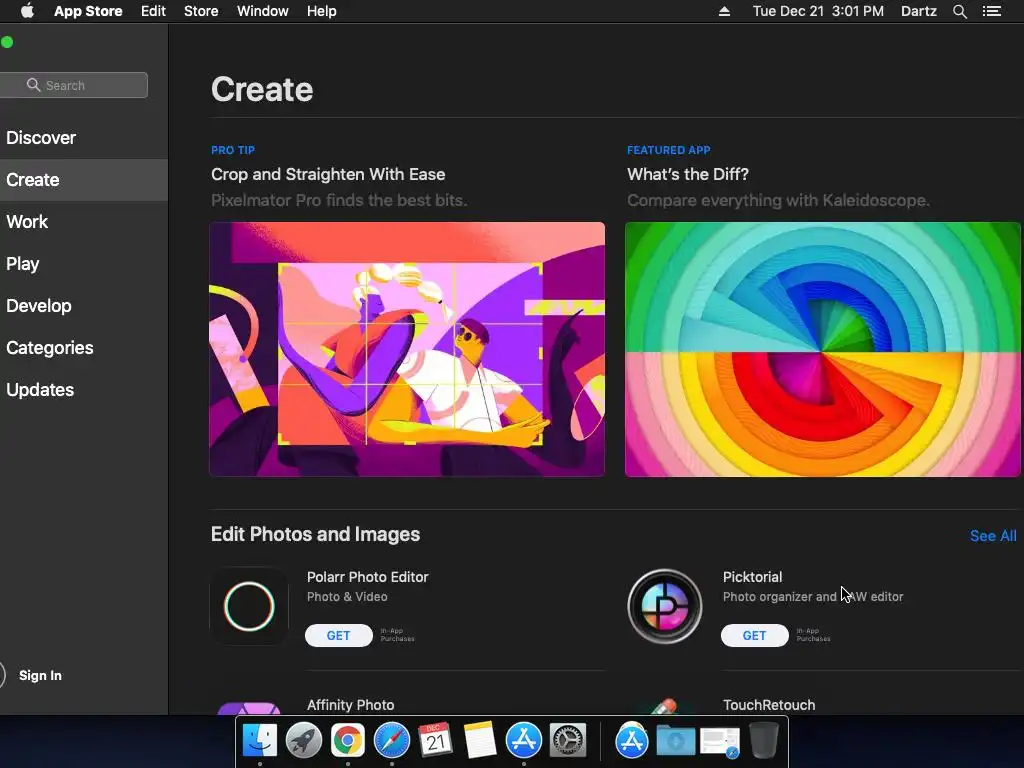The height and width of the screenshot is (768, 1024).
Task: Open the Store menu
Action: (x=201, y=11)
